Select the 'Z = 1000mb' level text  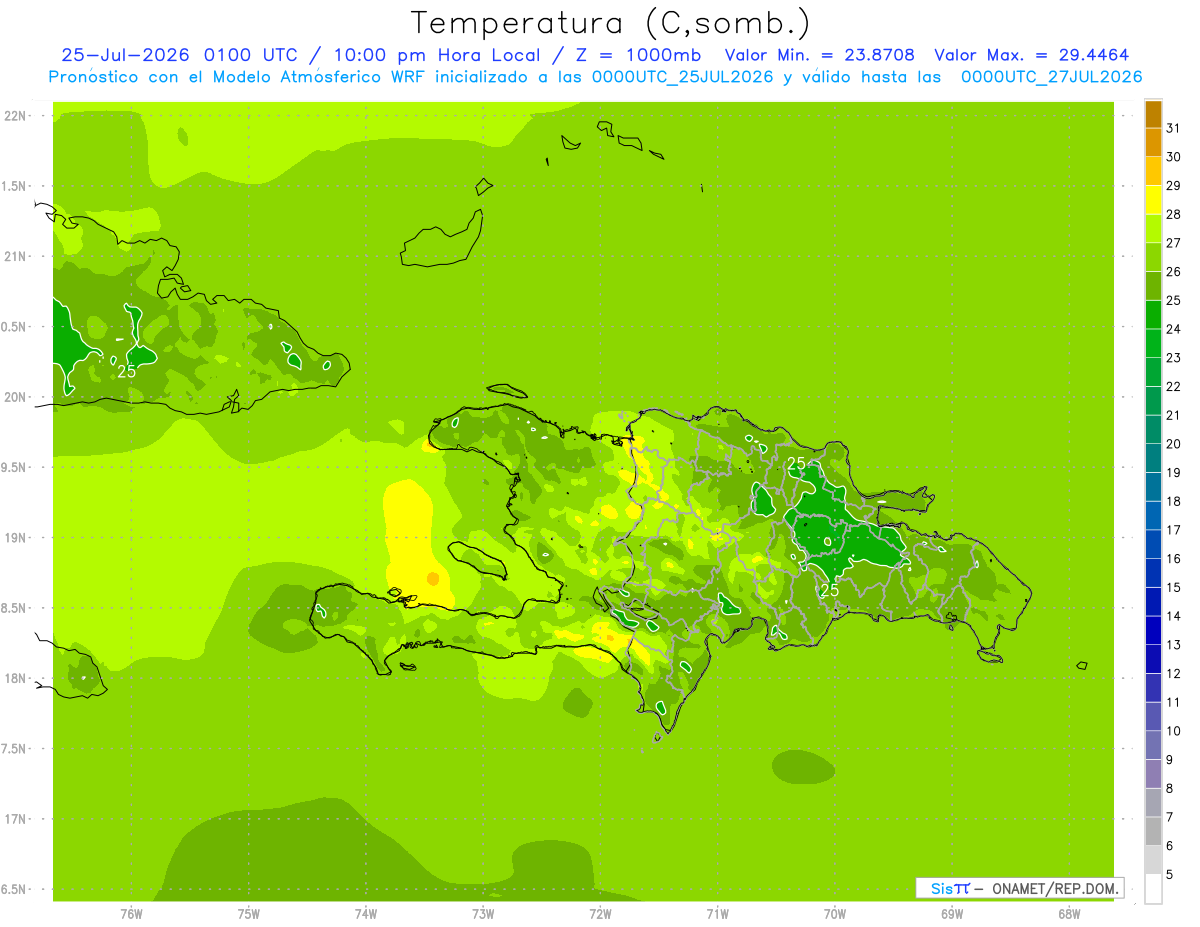coord(637,55)
